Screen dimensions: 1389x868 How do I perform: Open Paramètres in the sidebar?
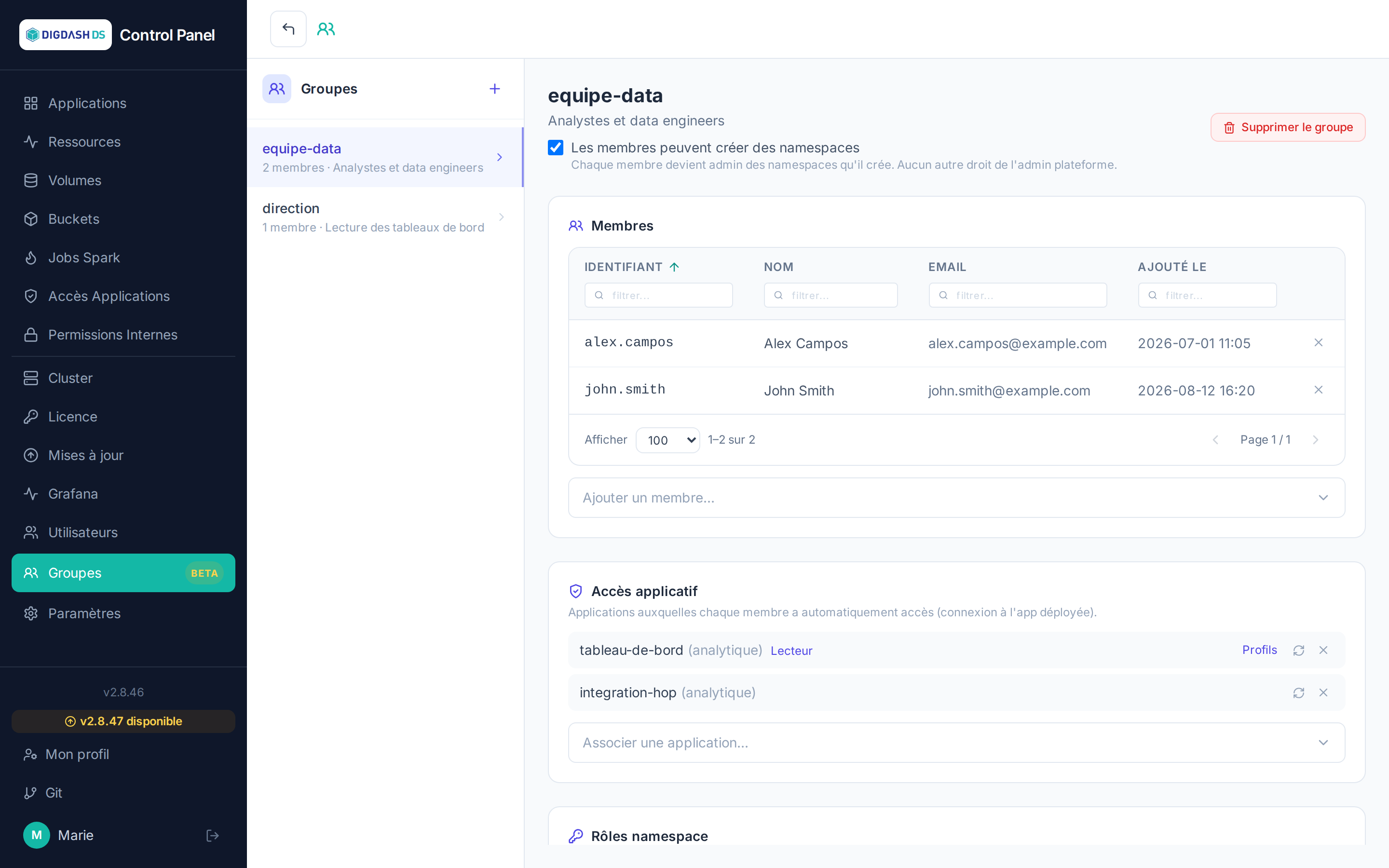point(123,614)
